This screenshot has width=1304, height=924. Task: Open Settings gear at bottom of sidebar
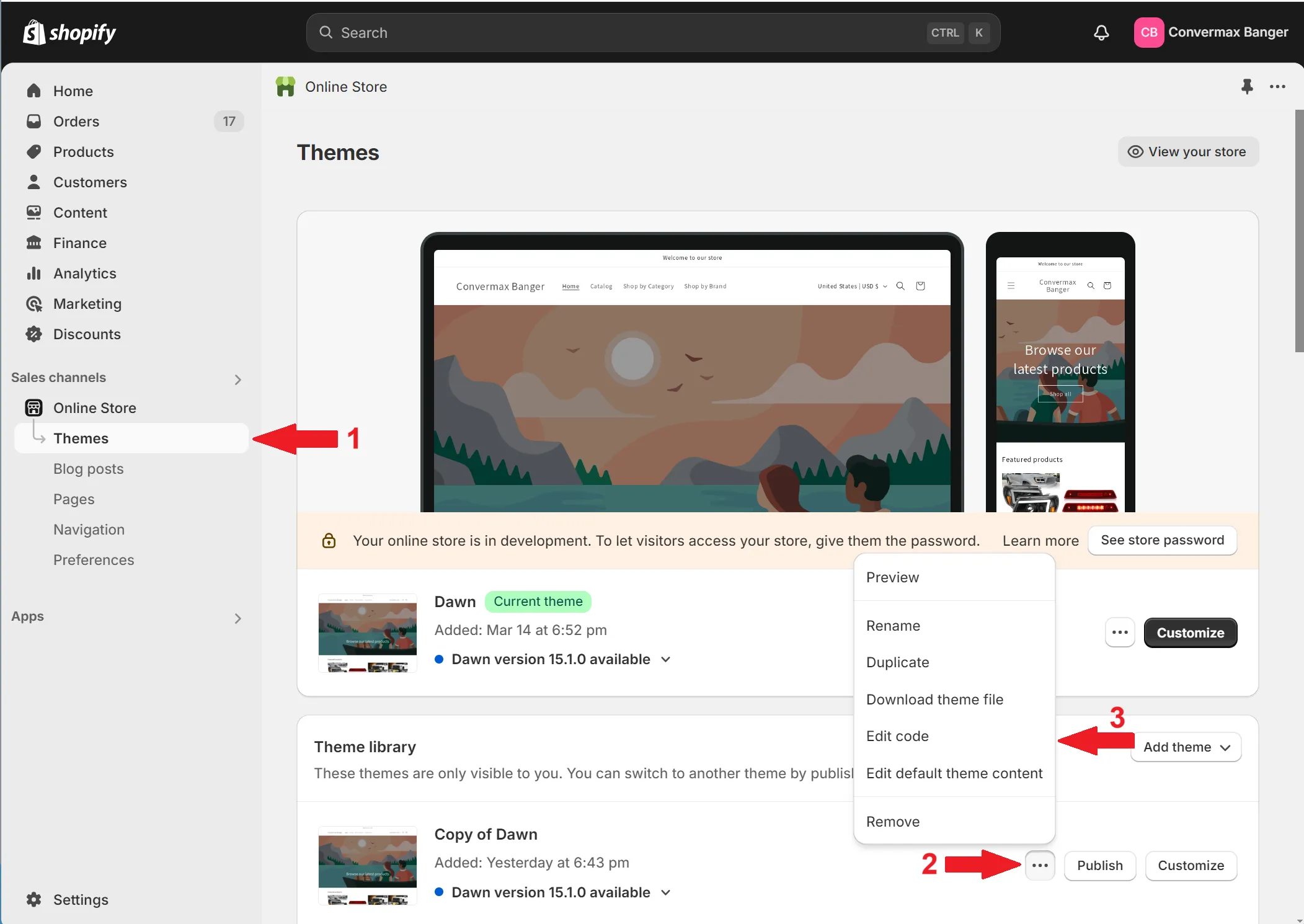click(x=80, y=899)
